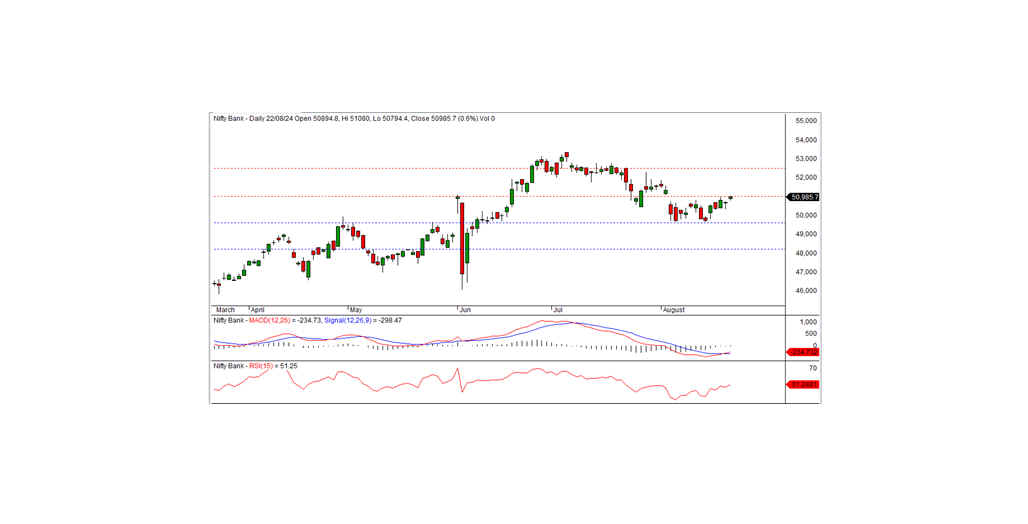This screenshot has height=524, width=1028.
Task: Select the 53,000 price axis label
Action: click(x=806, y=159)
